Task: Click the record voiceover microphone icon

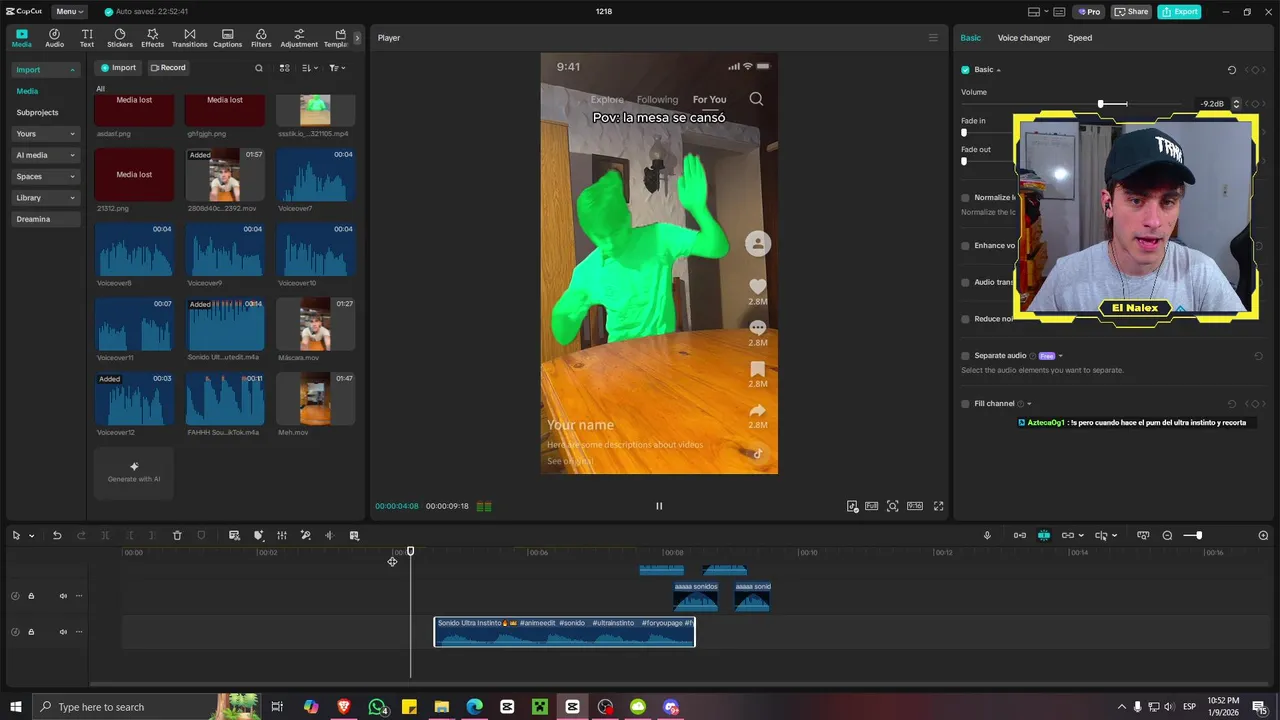Action: [987, 536]
